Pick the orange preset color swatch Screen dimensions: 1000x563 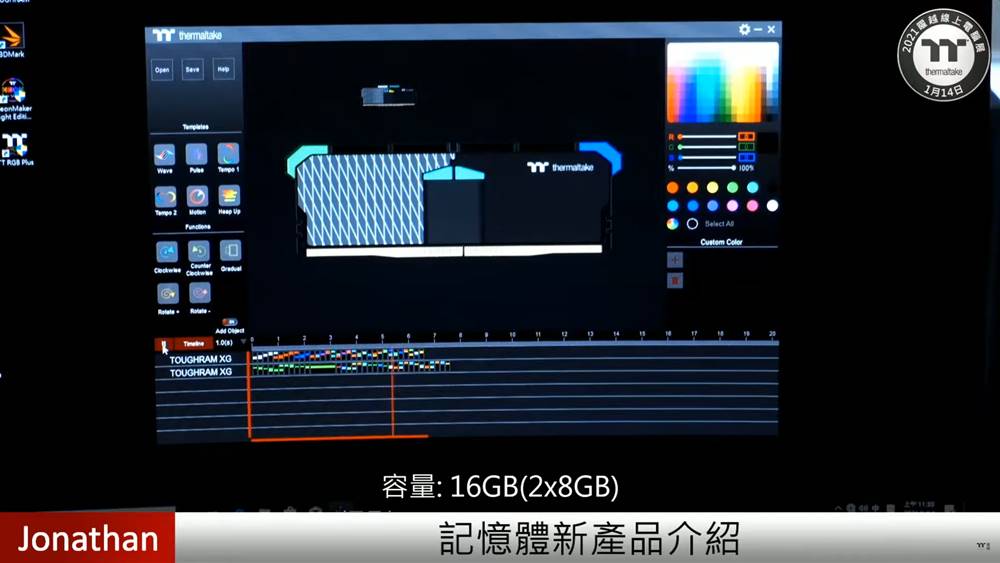tap(673, 187)
